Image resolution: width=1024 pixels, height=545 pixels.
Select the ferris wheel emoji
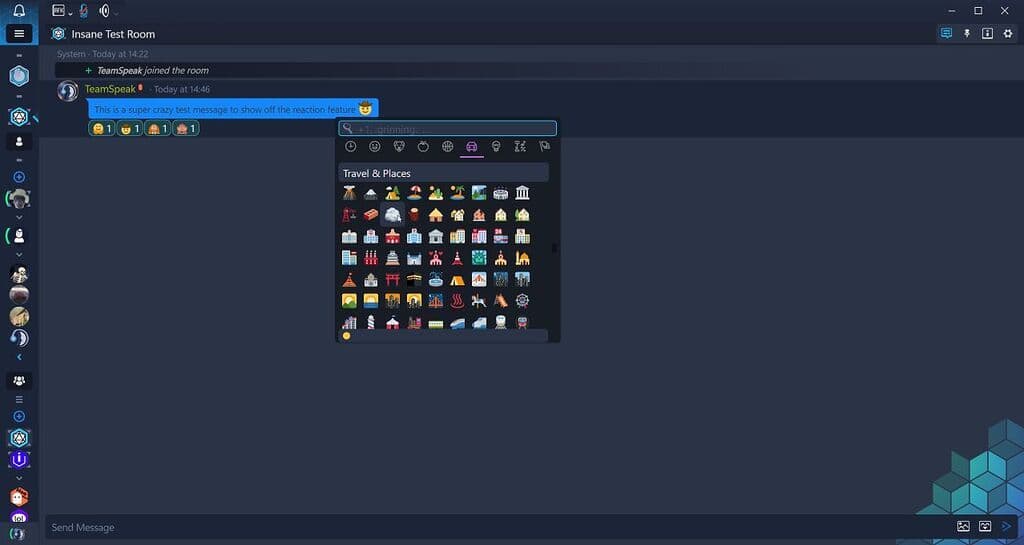(x=522, y=301)
